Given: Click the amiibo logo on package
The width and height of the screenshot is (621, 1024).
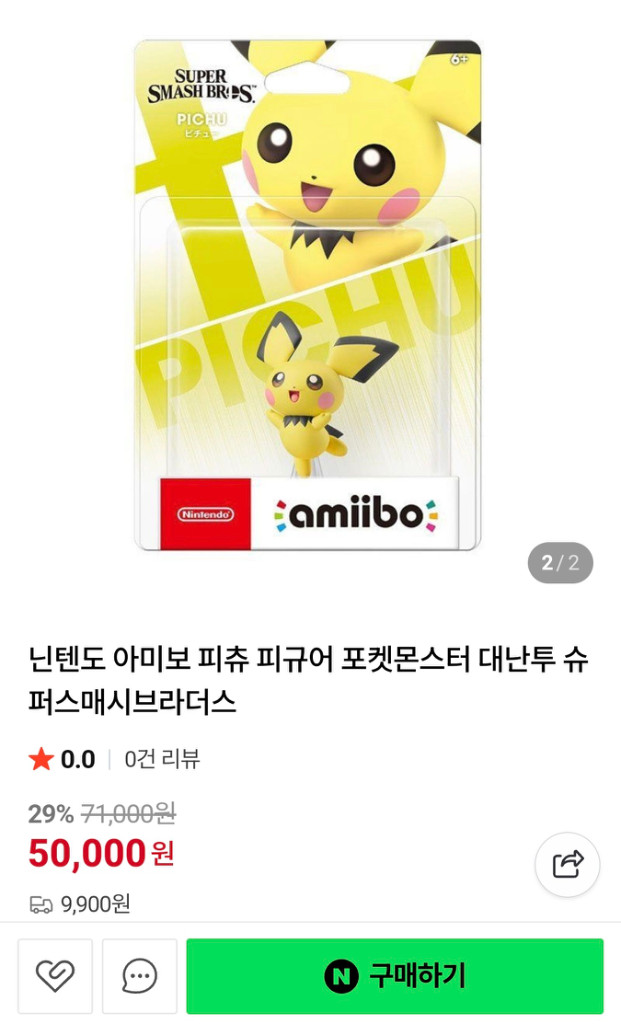Looking at the screenshot, I should 356,515.
